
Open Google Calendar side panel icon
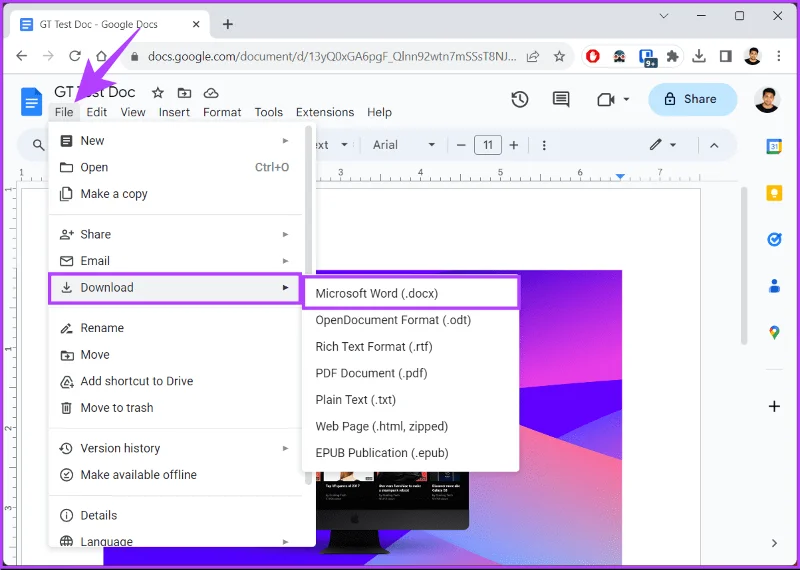(774, 146)
